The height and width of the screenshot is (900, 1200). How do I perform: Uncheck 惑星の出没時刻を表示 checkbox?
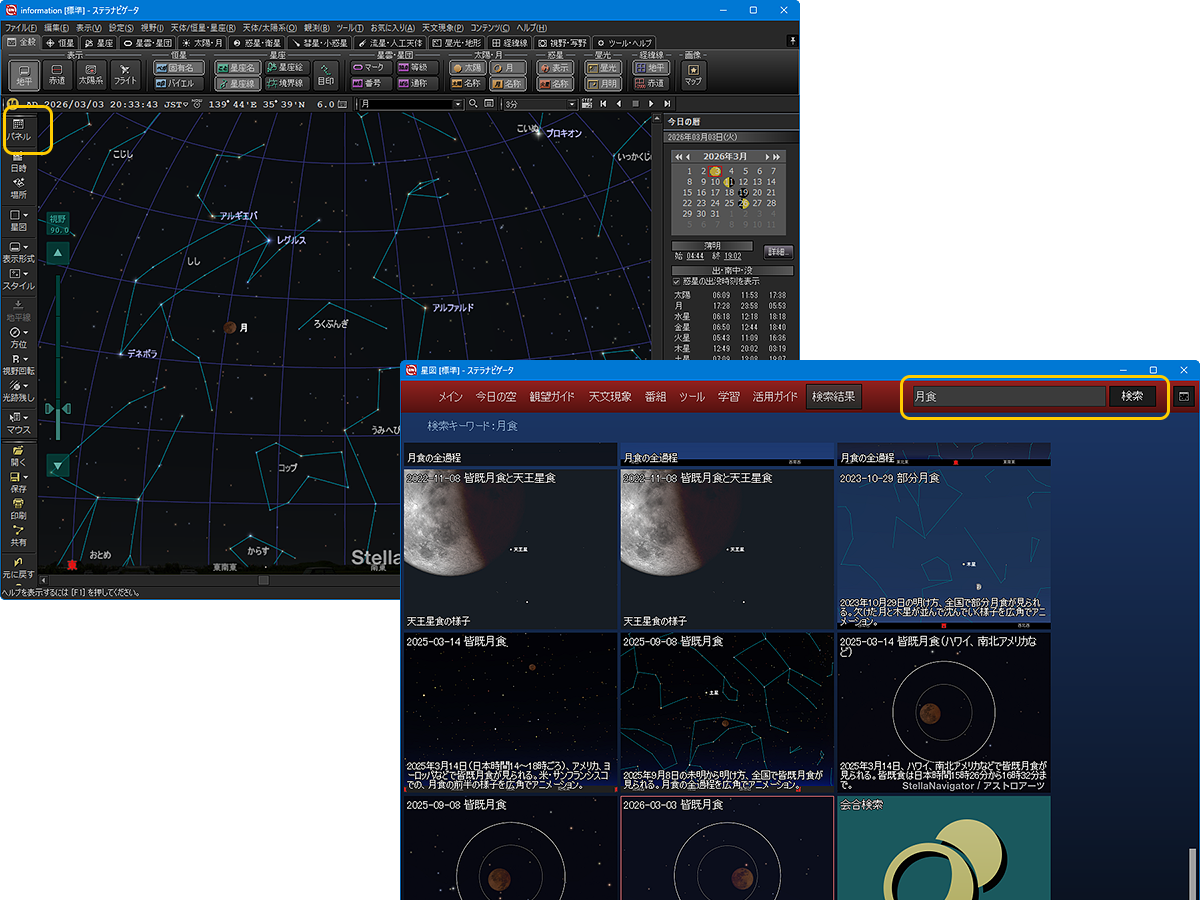point(677,282)
